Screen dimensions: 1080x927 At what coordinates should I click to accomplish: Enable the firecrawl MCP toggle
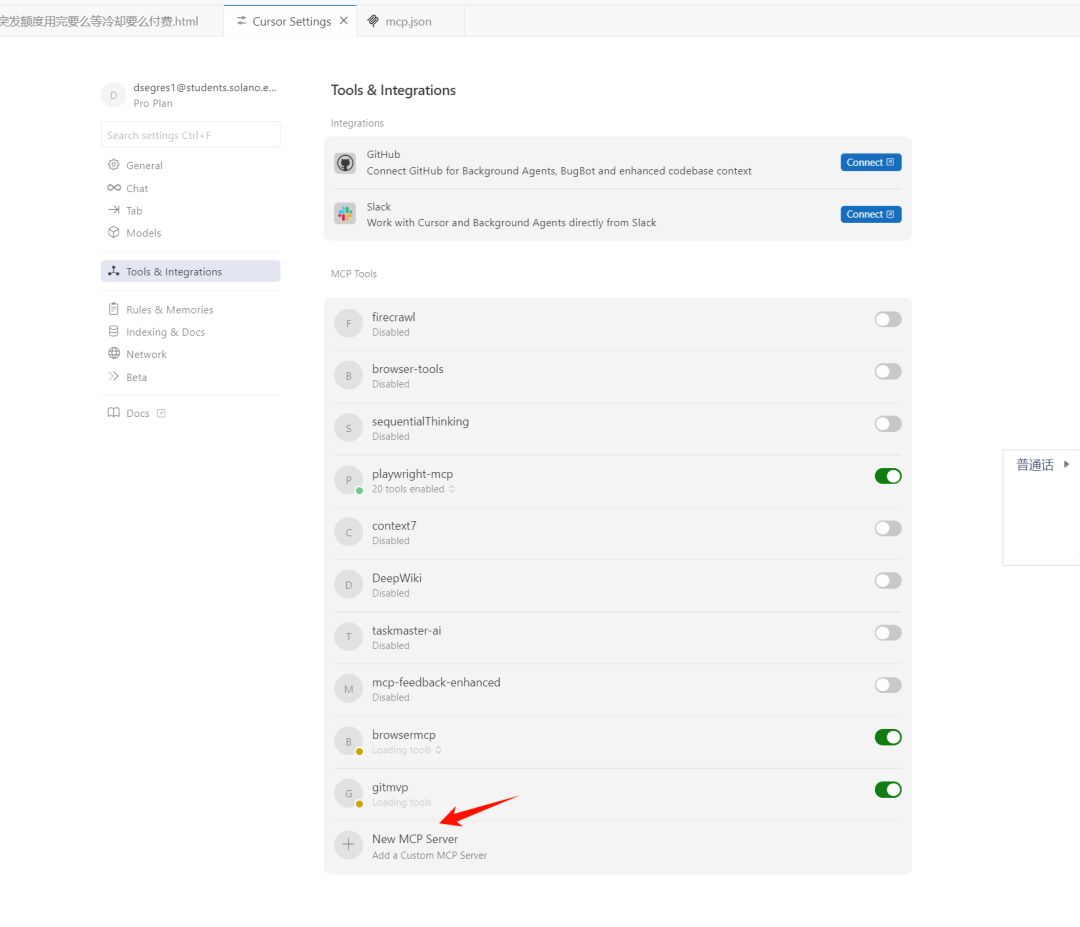point(888,319)
